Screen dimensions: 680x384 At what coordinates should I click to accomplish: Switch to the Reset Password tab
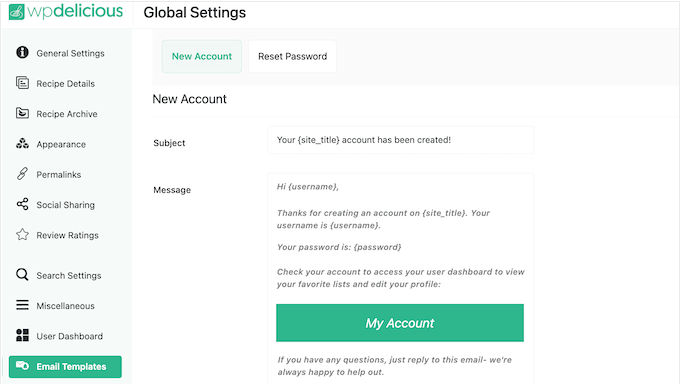292,56
